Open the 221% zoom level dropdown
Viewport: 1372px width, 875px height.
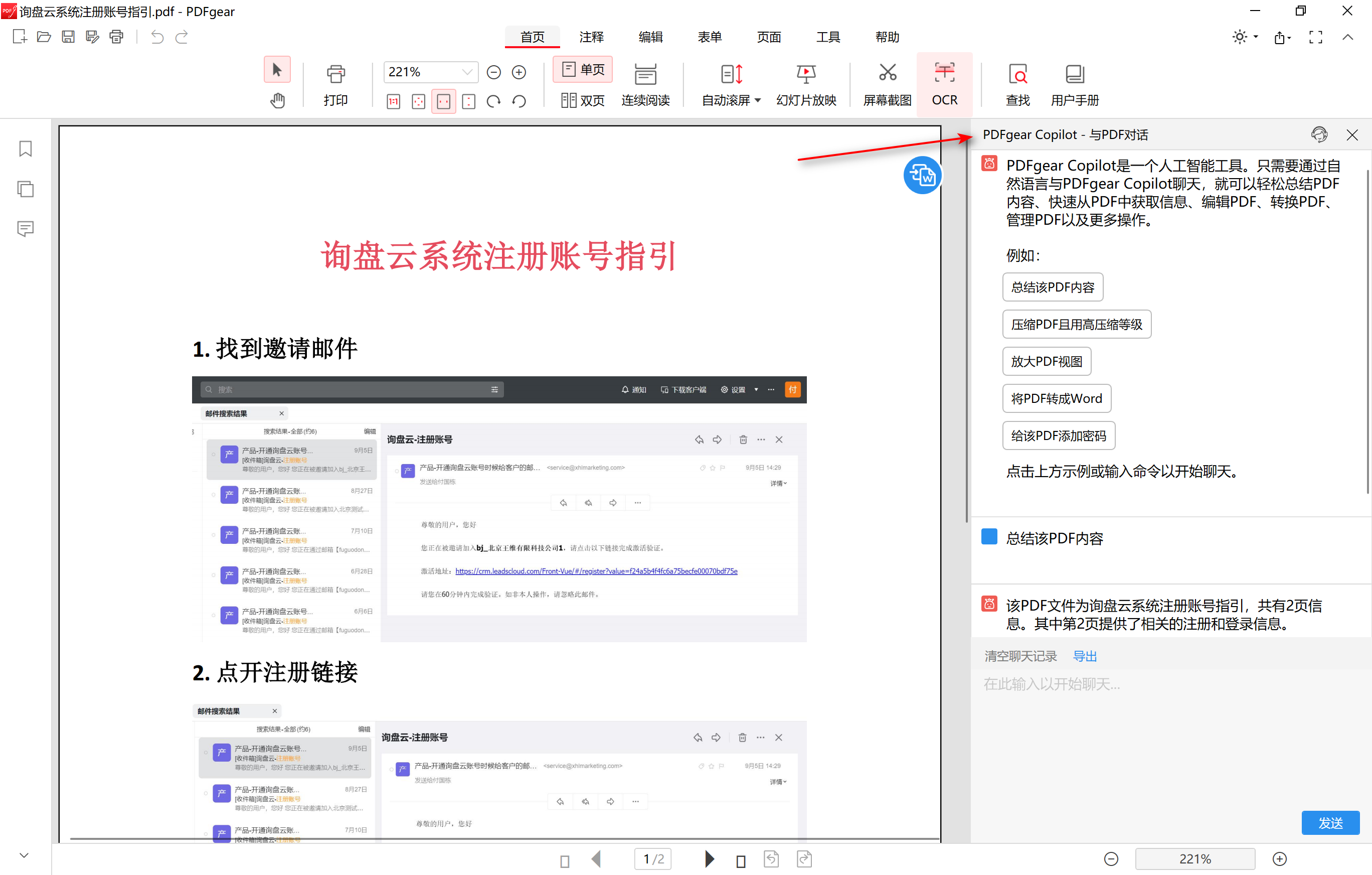click(467, 72)
